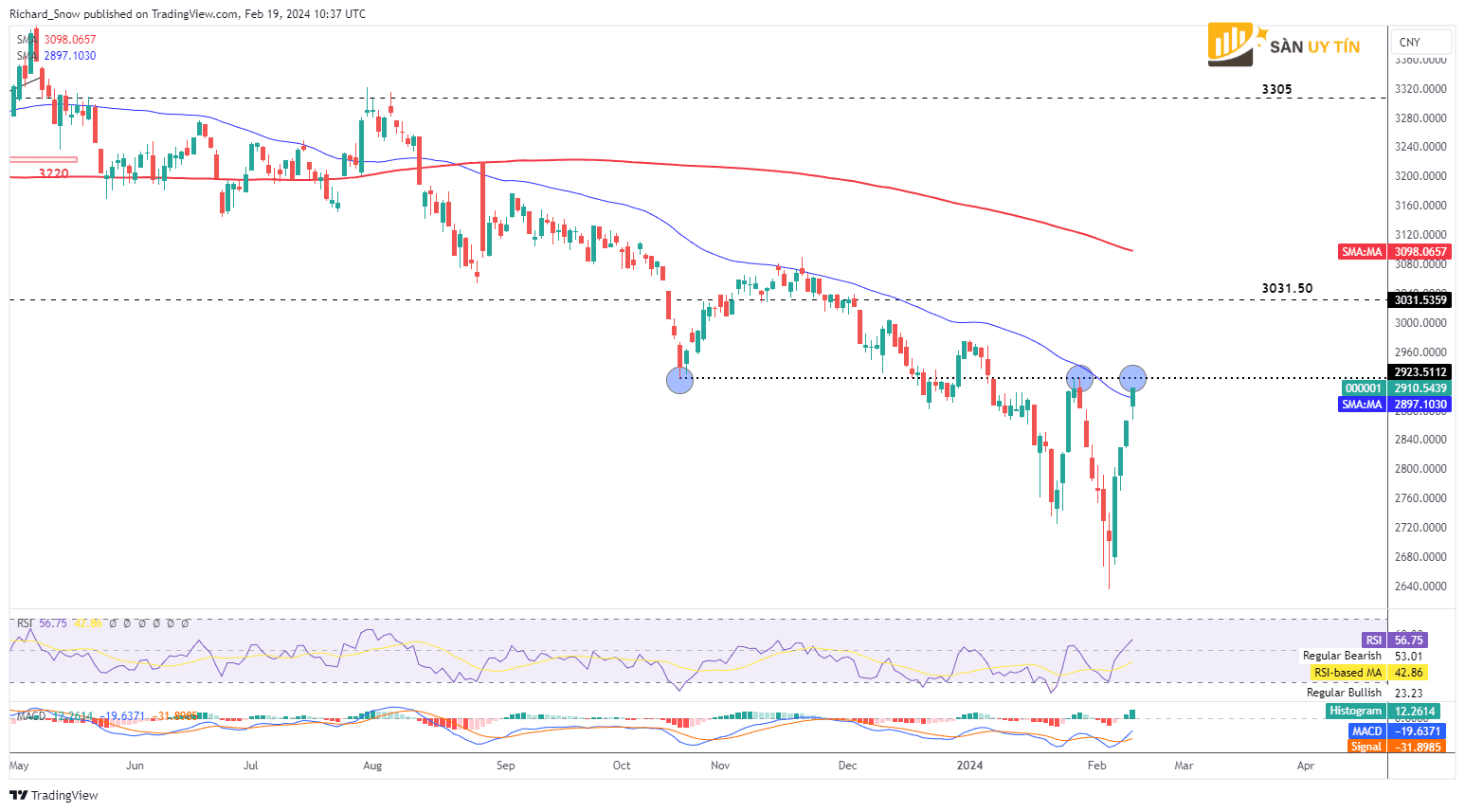Click the 23.23 Regular Bullish value

click(1409, 693)
